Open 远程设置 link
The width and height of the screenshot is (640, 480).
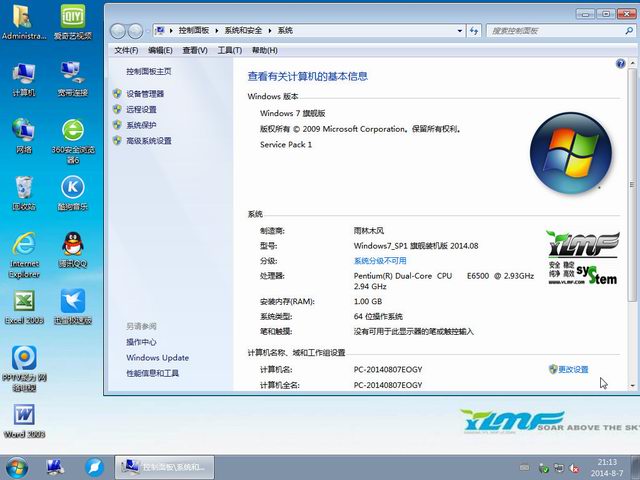(x=141, y=109)
